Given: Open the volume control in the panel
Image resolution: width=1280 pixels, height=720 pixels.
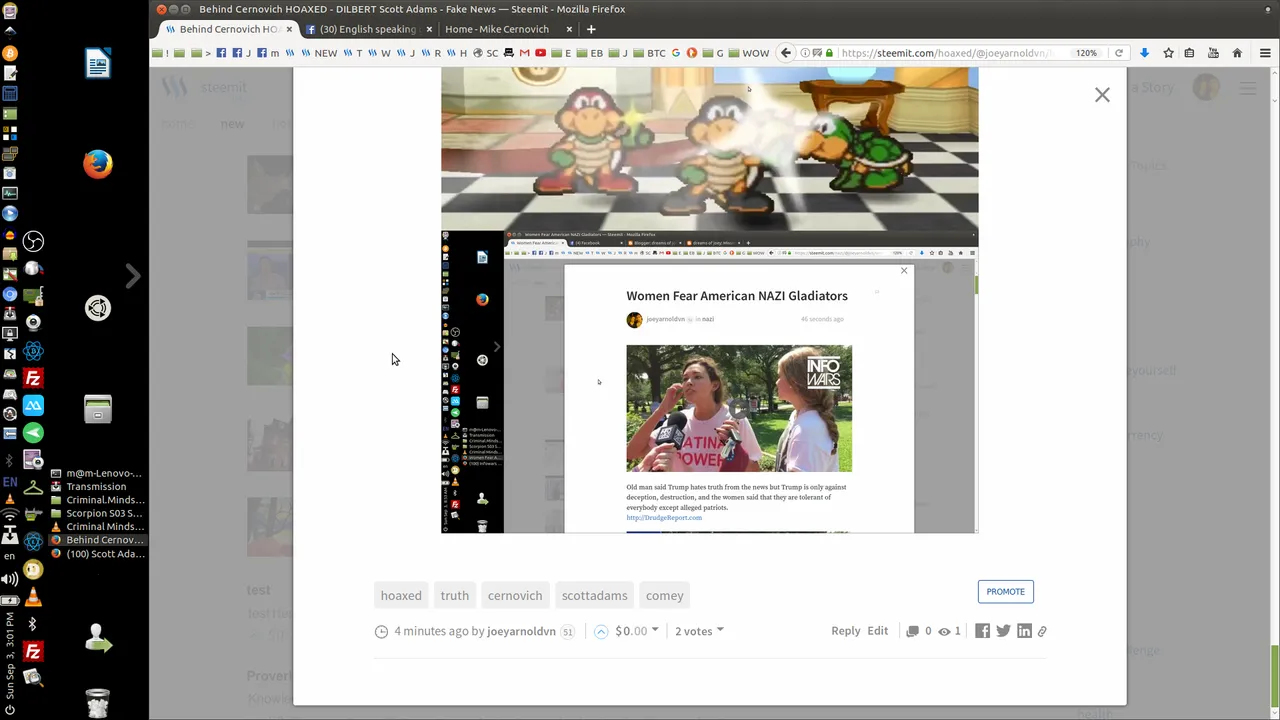Looking at the screenshot, I should click(x=10, y=579).
